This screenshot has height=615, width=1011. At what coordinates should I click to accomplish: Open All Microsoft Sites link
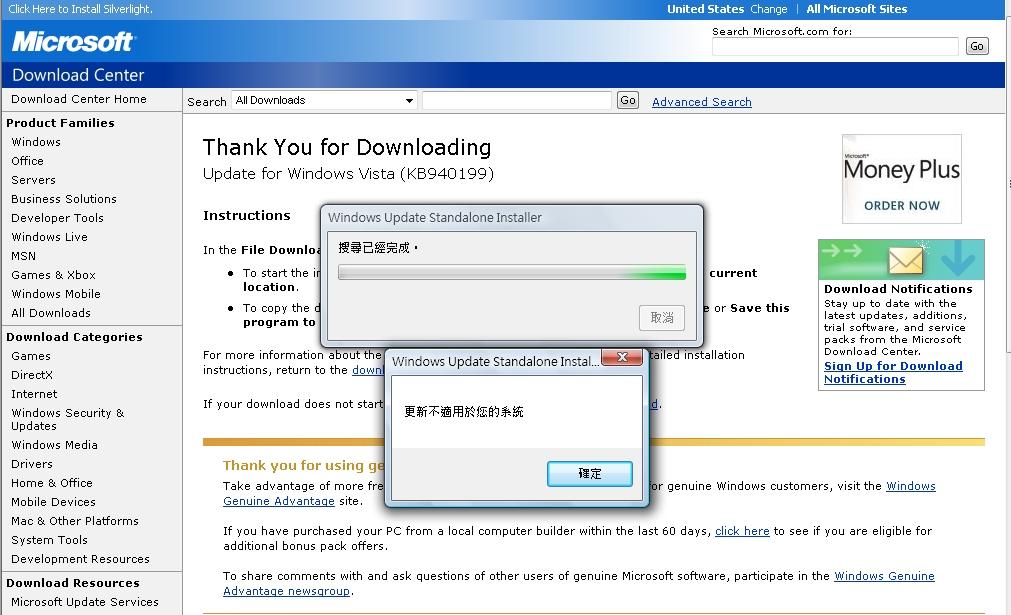856,9
